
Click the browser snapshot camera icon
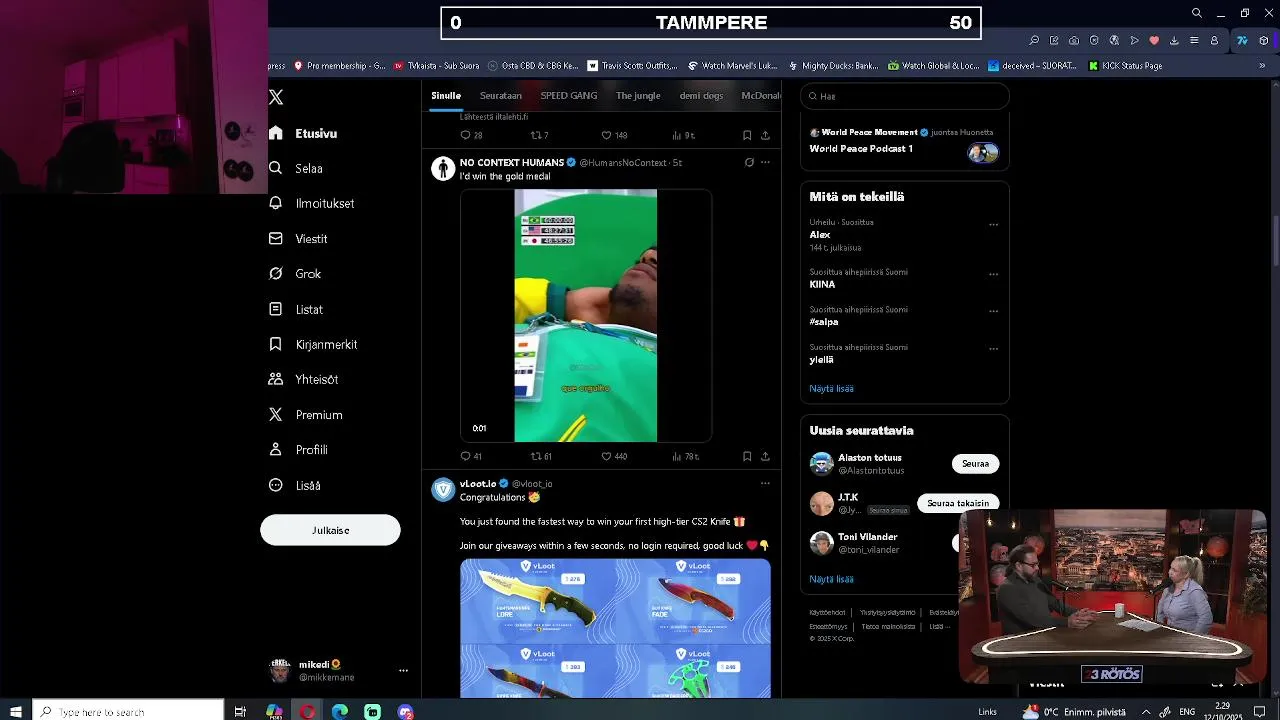click(1074, 41)
